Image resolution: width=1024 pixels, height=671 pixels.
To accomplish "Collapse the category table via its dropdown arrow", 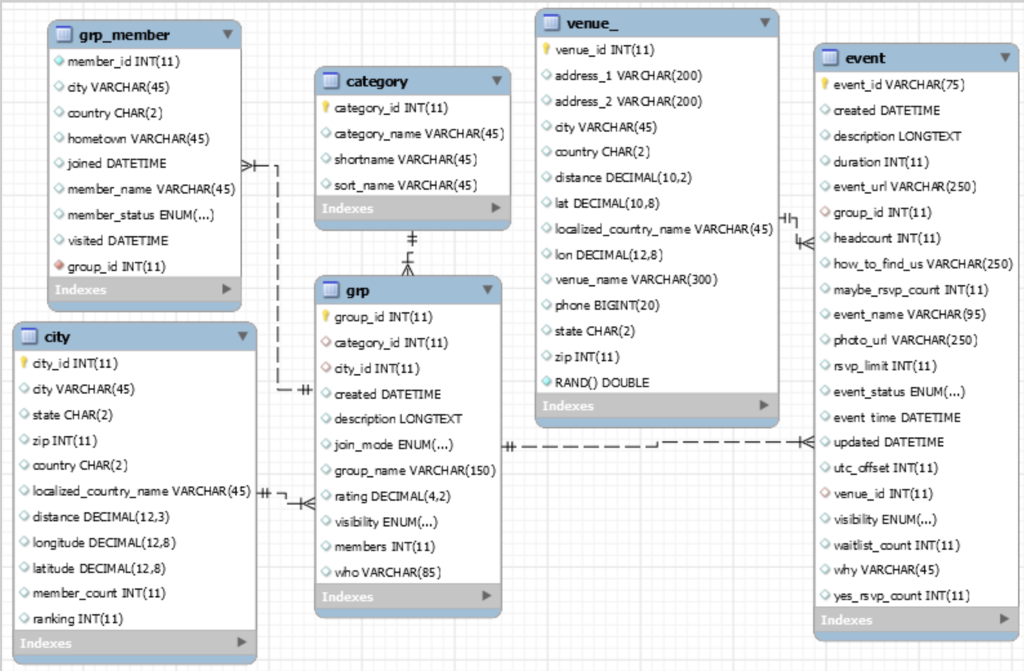I will (496, 81).
